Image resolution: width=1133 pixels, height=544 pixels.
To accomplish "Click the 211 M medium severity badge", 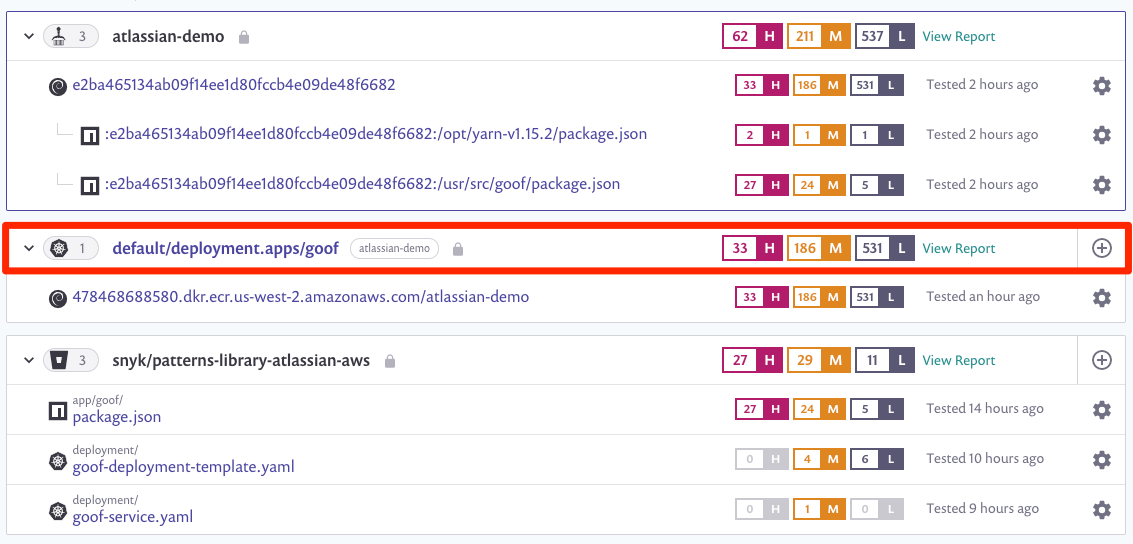I will [819, 36].
